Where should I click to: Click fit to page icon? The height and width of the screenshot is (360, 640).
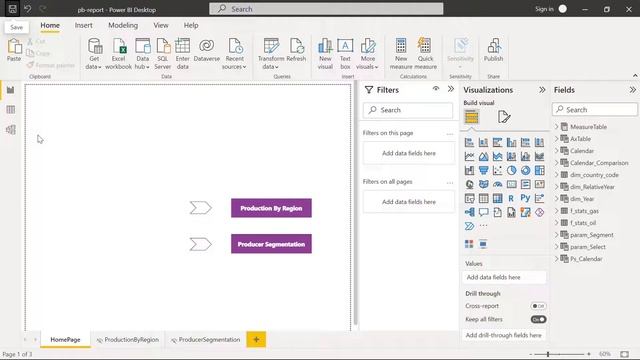click(624, 354)
